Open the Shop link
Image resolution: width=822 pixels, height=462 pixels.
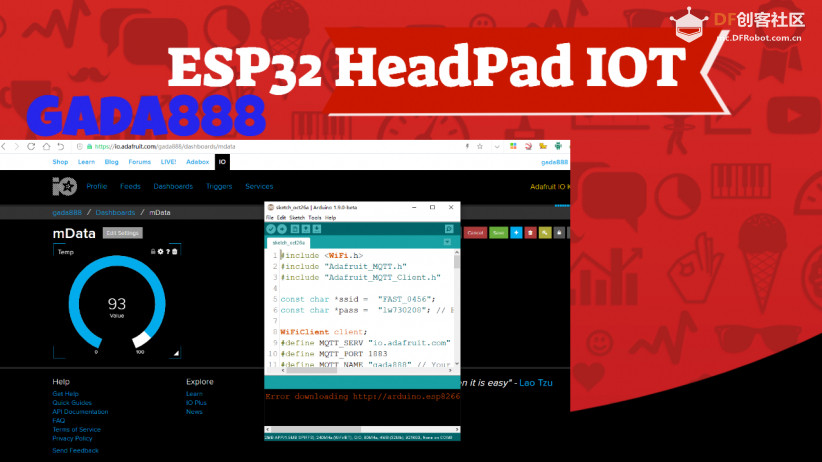click(x=60, y=162)
